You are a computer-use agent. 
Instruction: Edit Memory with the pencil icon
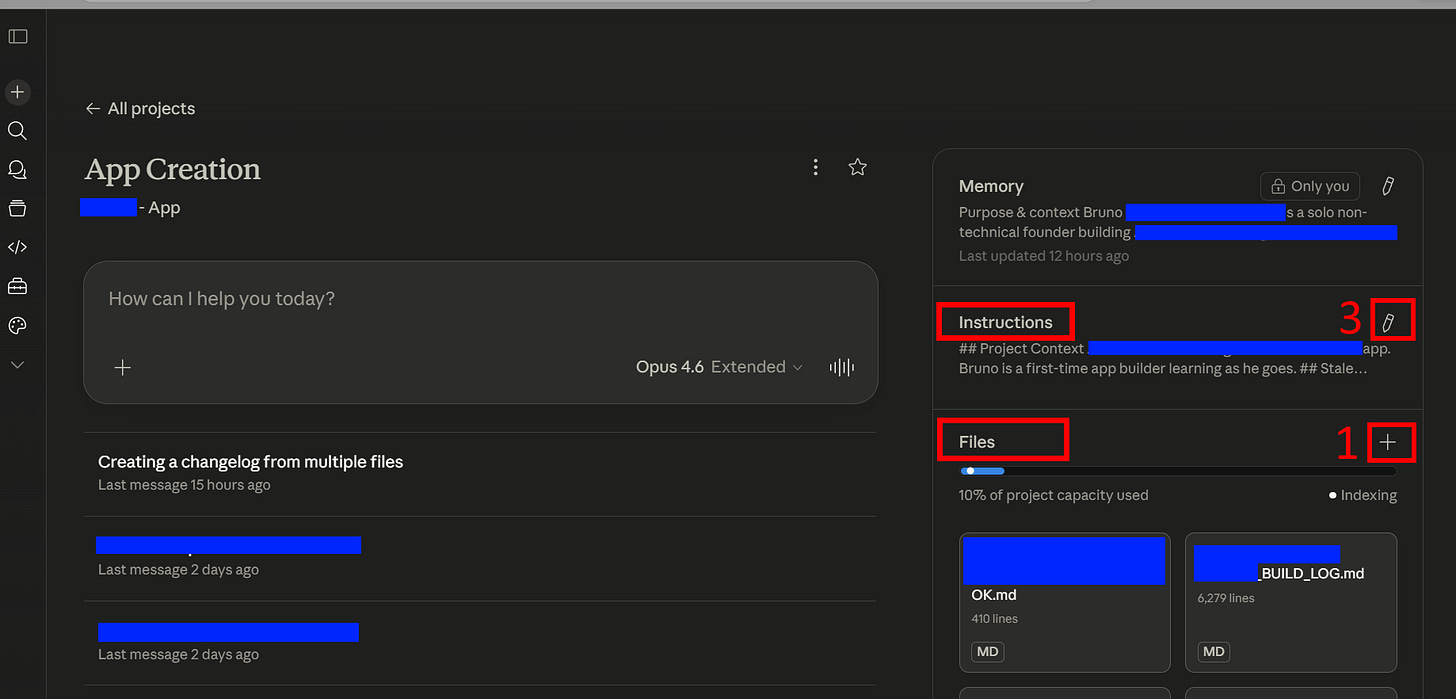tap(1387, 186)
